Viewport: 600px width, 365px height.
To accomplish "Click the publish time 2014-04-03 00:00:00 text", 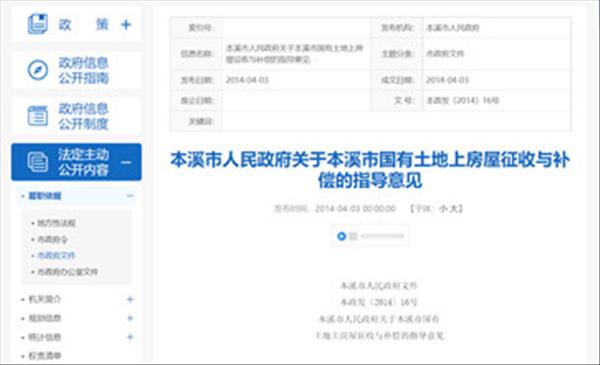I will pos(355,209).
